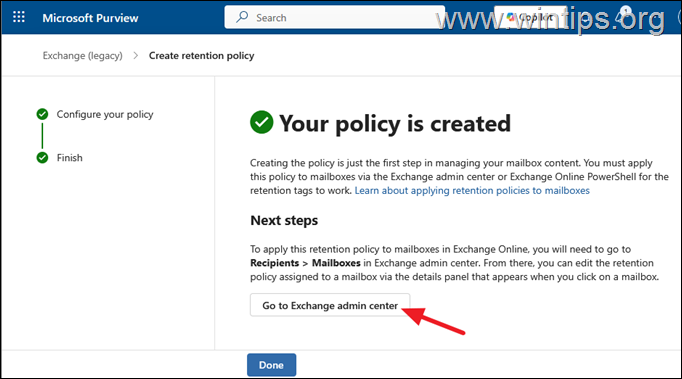The width and height of the screenshot is (682, 379).
Task: Click the bold Recipients text
Action: (274, 263)
